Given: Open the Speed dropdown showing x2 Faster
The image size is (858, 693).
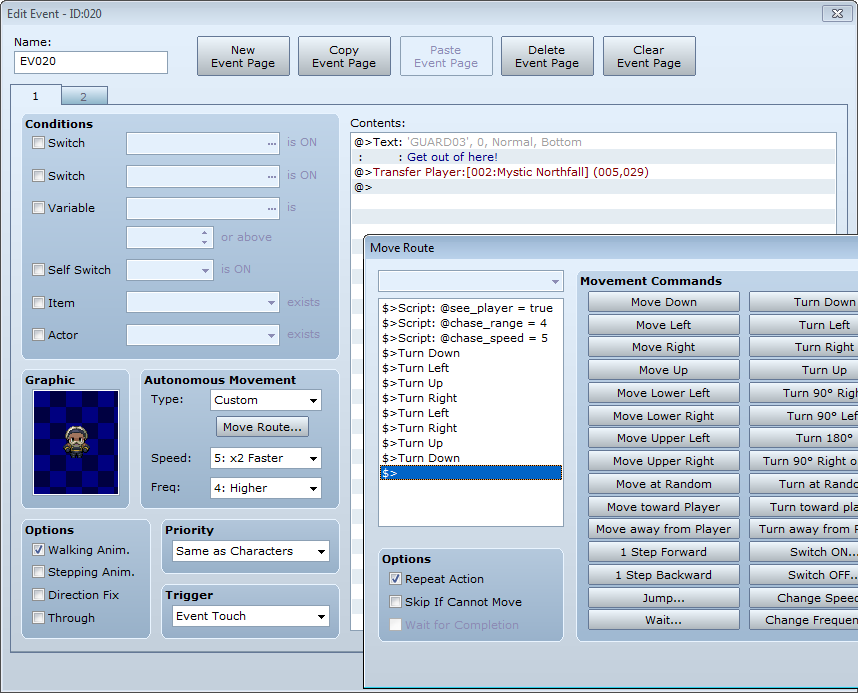Looking at the screenshot, I should coord(266,458).
